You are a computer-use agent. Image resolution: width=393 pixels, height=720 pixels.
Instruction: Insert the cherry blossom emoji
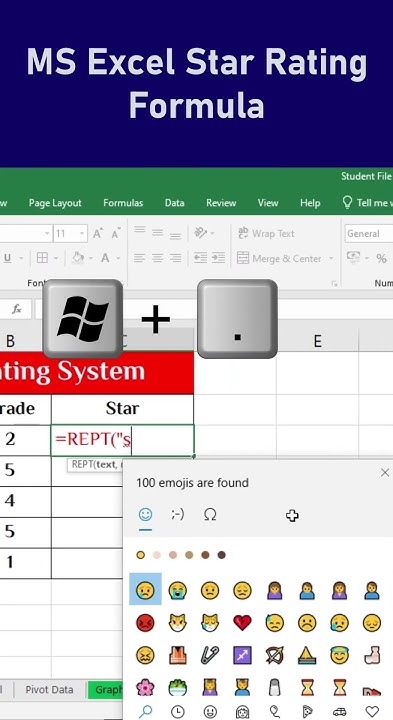(x=145, y=687)
